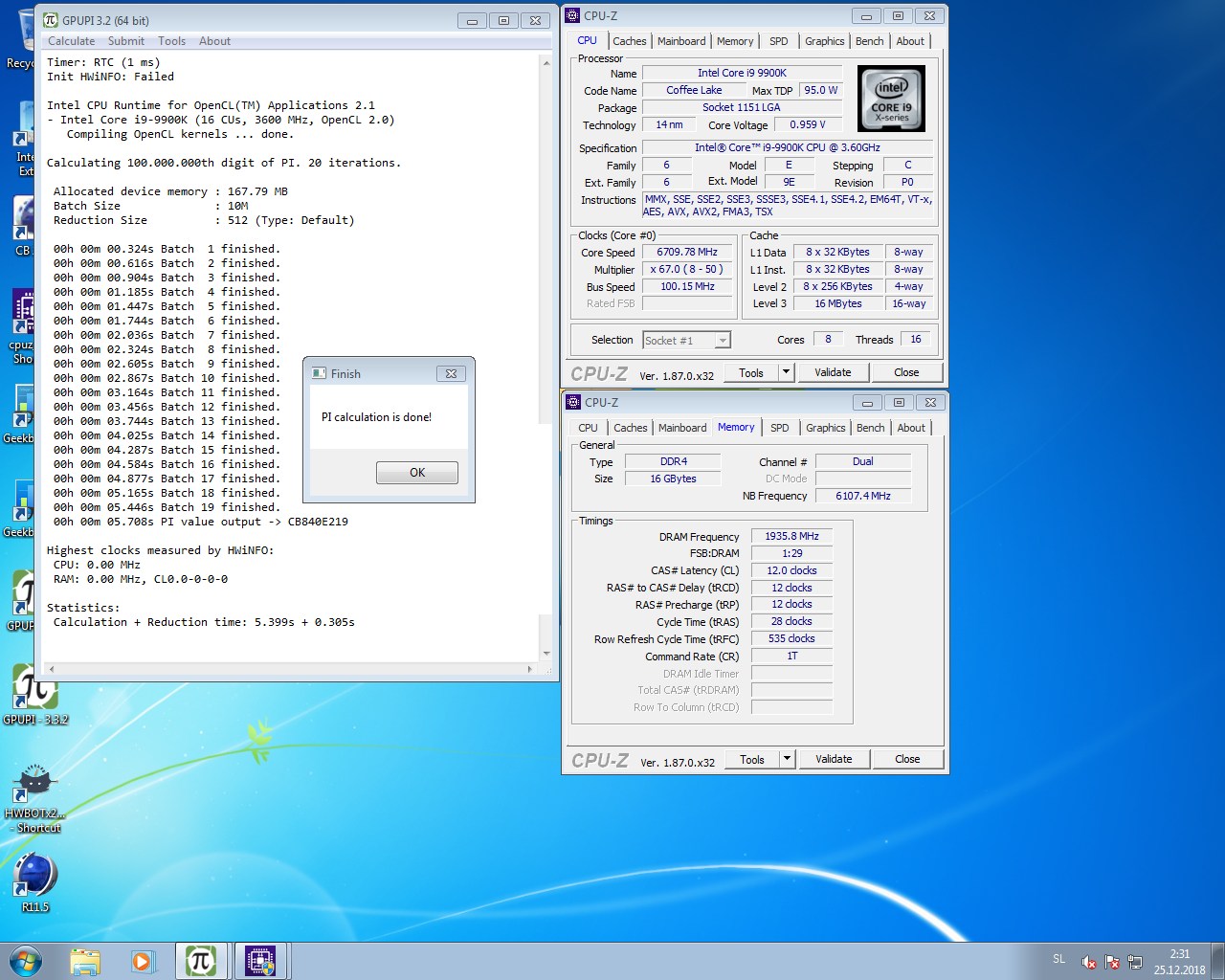Open Memory tab in top CPU-Z window
1225x980 pixels.
pos(735,41)
